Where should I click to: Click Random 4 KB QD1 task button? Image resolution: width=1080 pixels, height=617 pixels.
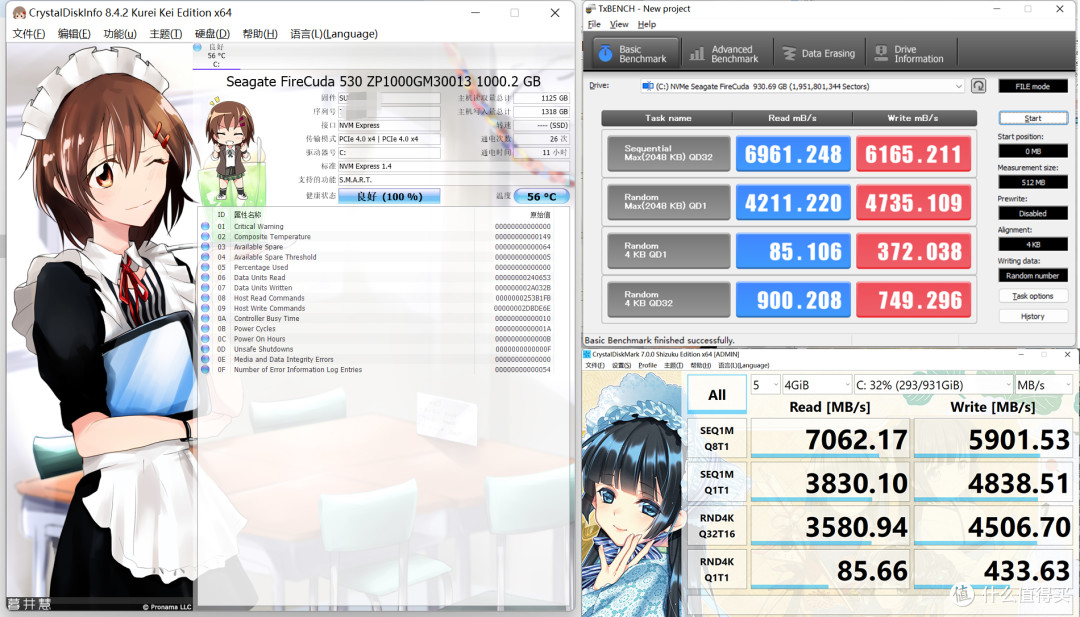668,251
